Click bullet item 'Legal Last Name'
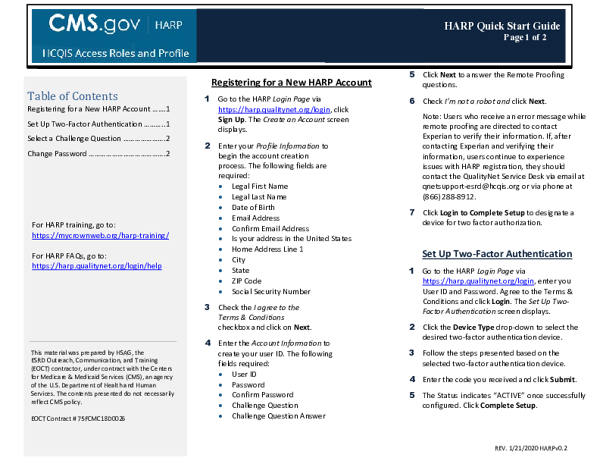 pos(259,197)
